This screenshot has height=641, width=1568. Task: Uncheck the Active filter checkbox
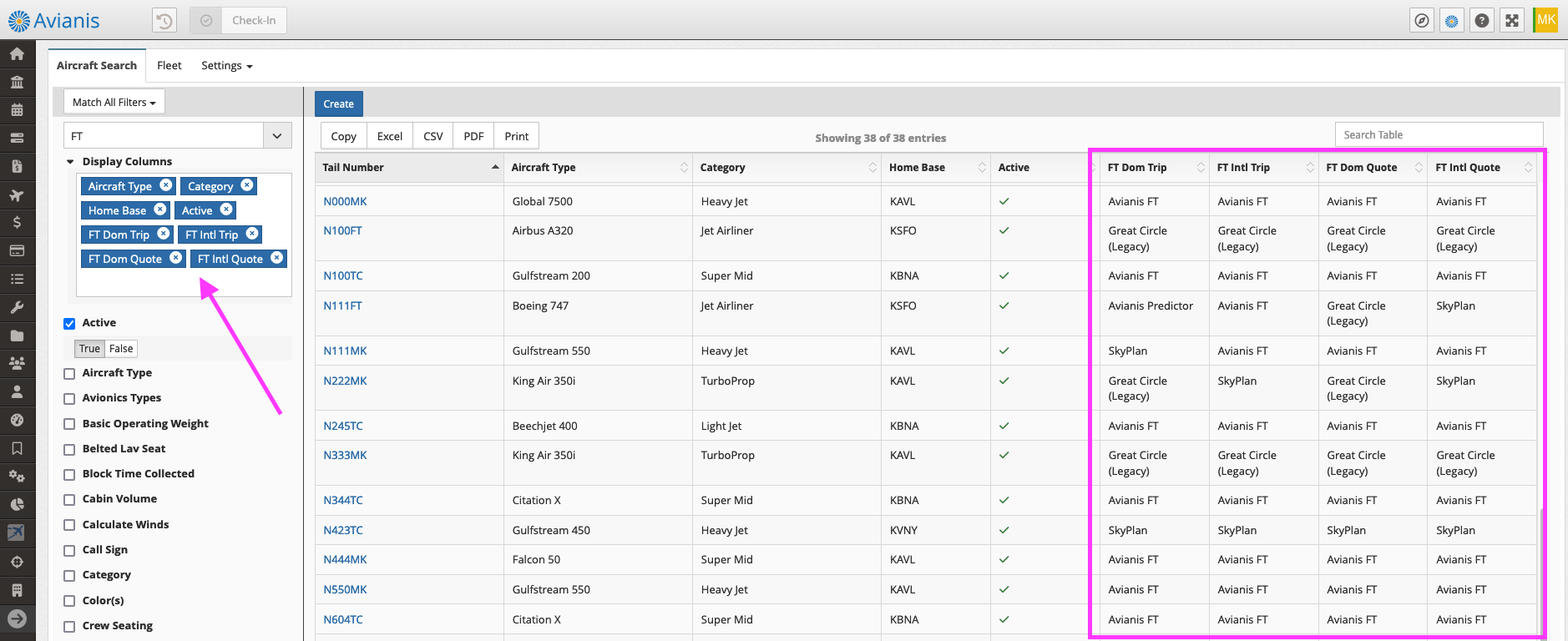(x=69, y=324)
